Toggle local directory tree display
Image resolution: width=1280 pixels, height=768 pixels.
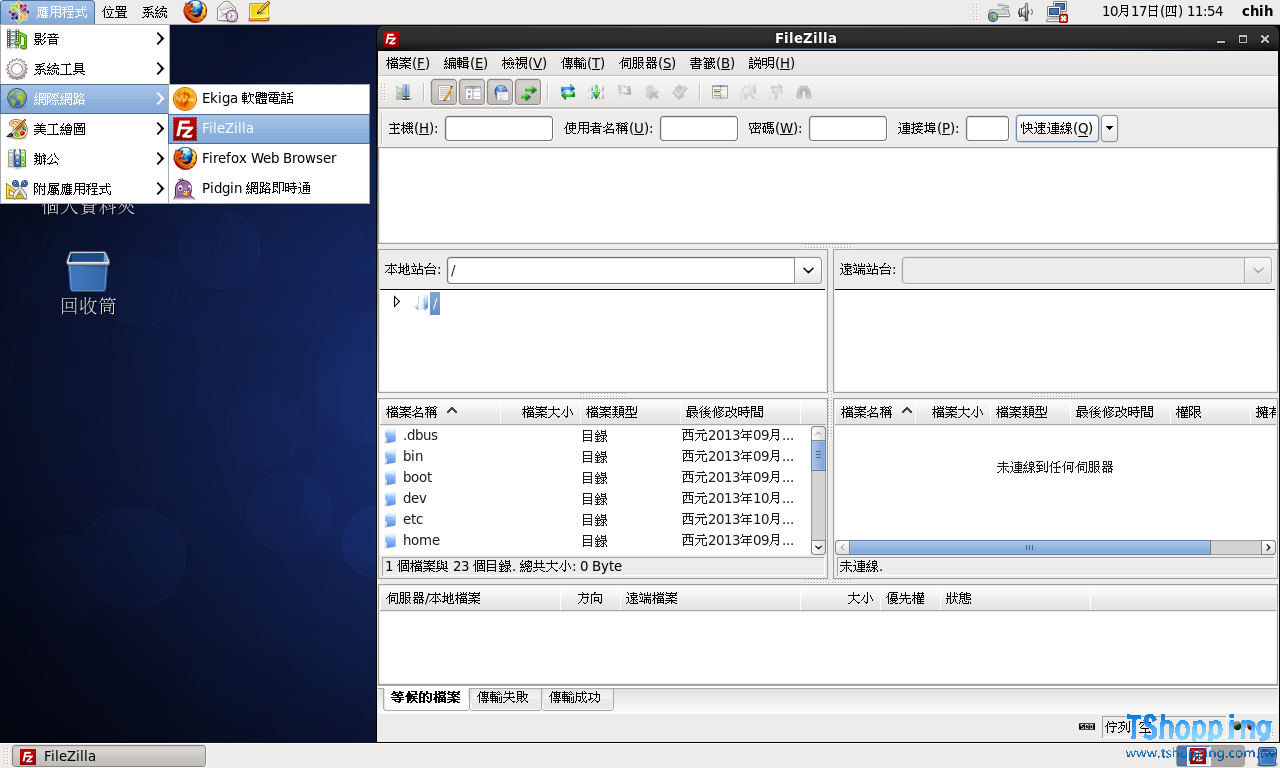coord(472,93)
